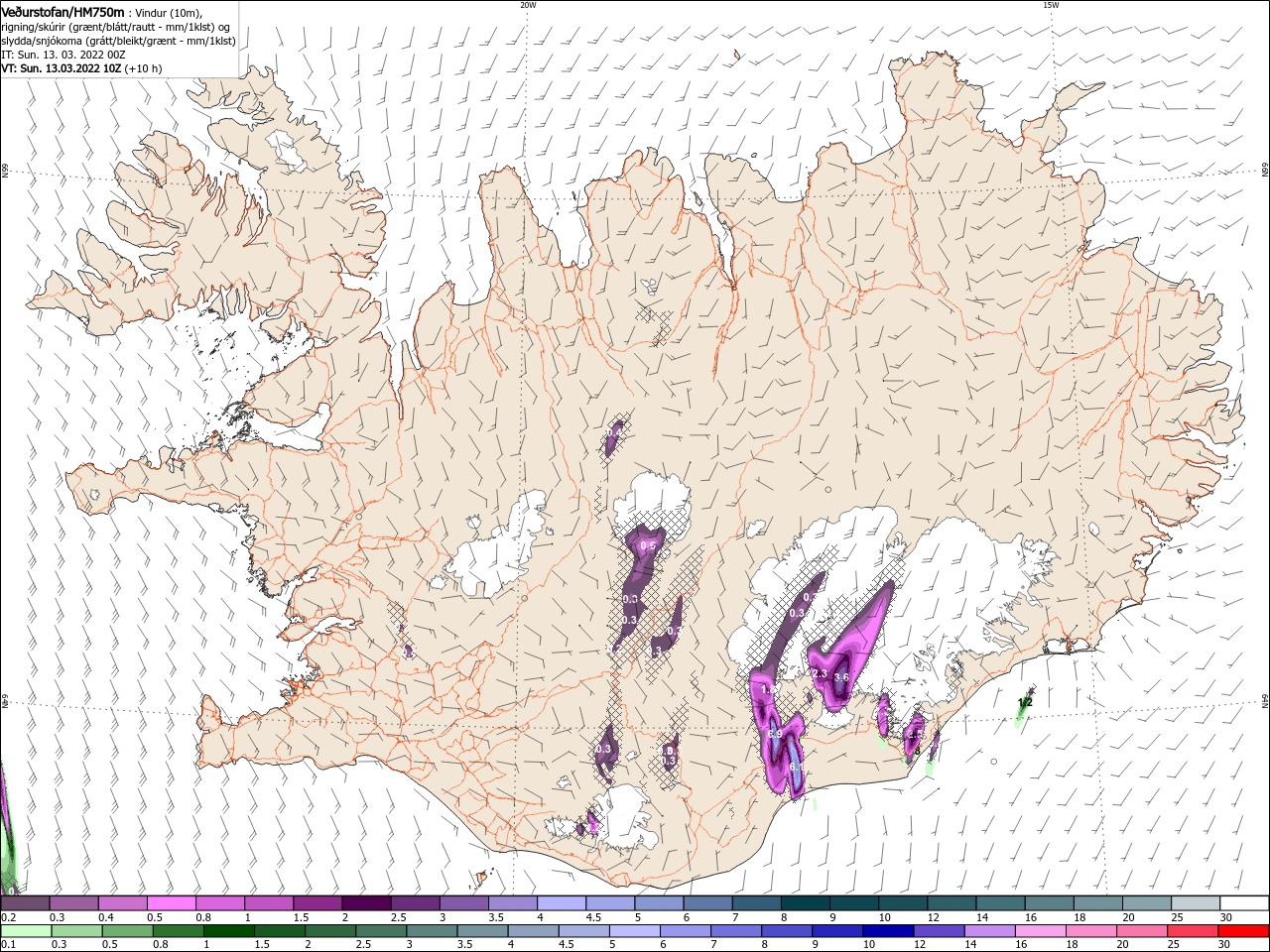Pick the navy blue 10 swatch, lower legend row

889,930
